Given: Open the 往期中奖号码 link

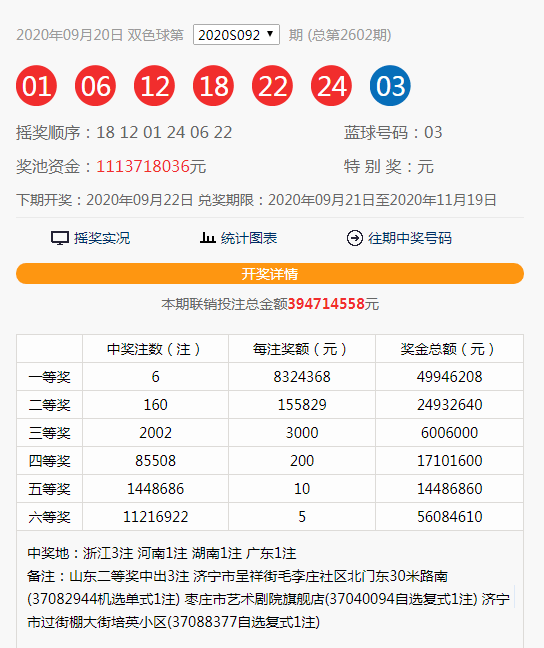Looking at the screenshot, I should 410,238.
